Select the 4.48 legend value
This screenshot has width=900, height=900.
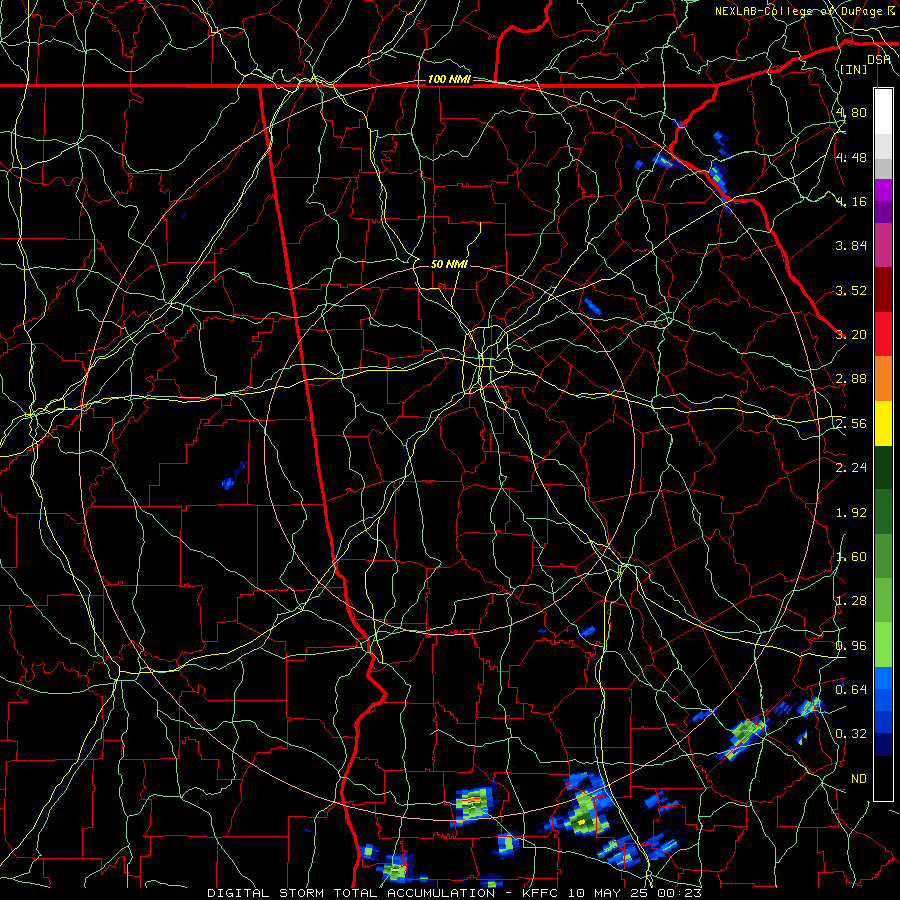[851, 157]
